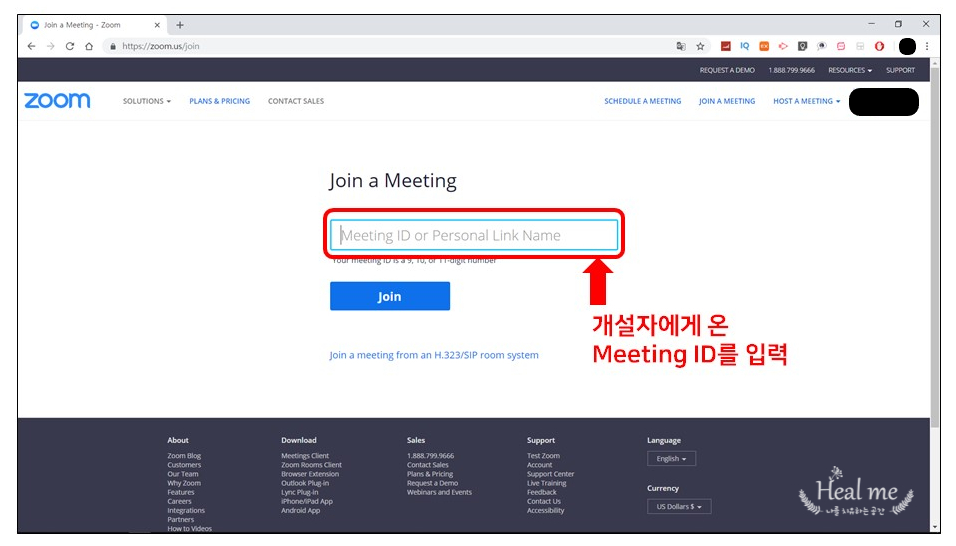Viewport: 956px width, 546px height.
Task: Click Request a Demo in top bar
Action: [727, 70]
